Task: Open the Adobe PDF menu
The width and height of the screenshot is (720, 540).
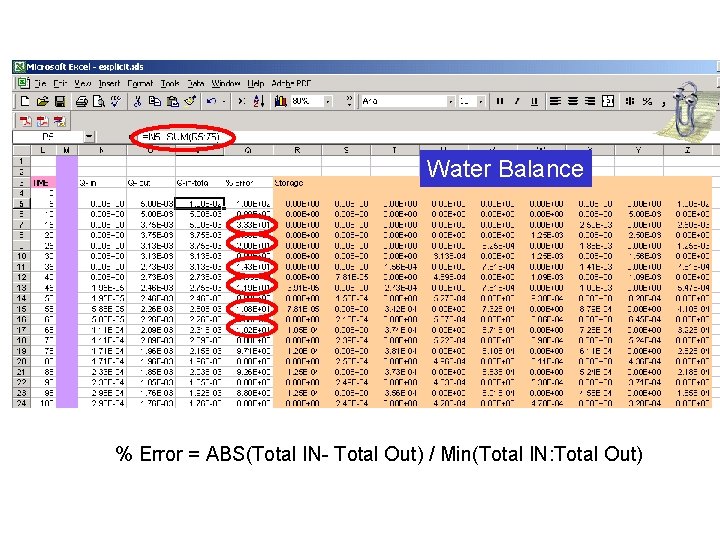Action: pos(291,84)
